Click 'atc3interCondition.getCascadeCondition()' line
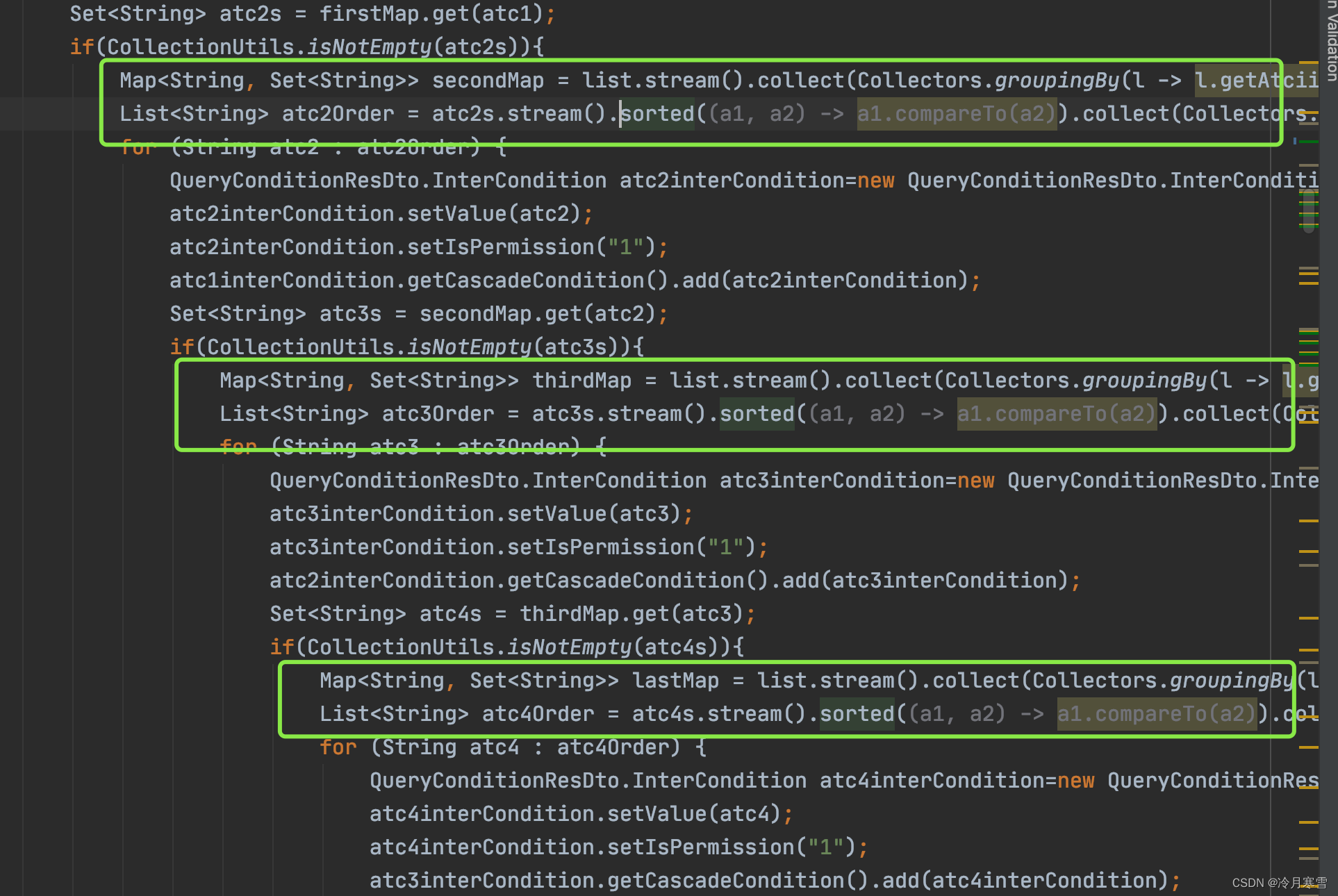Image resolution: width=1338 pixels, height=896 pixels. pyautogui.click(x=775, y=881)
